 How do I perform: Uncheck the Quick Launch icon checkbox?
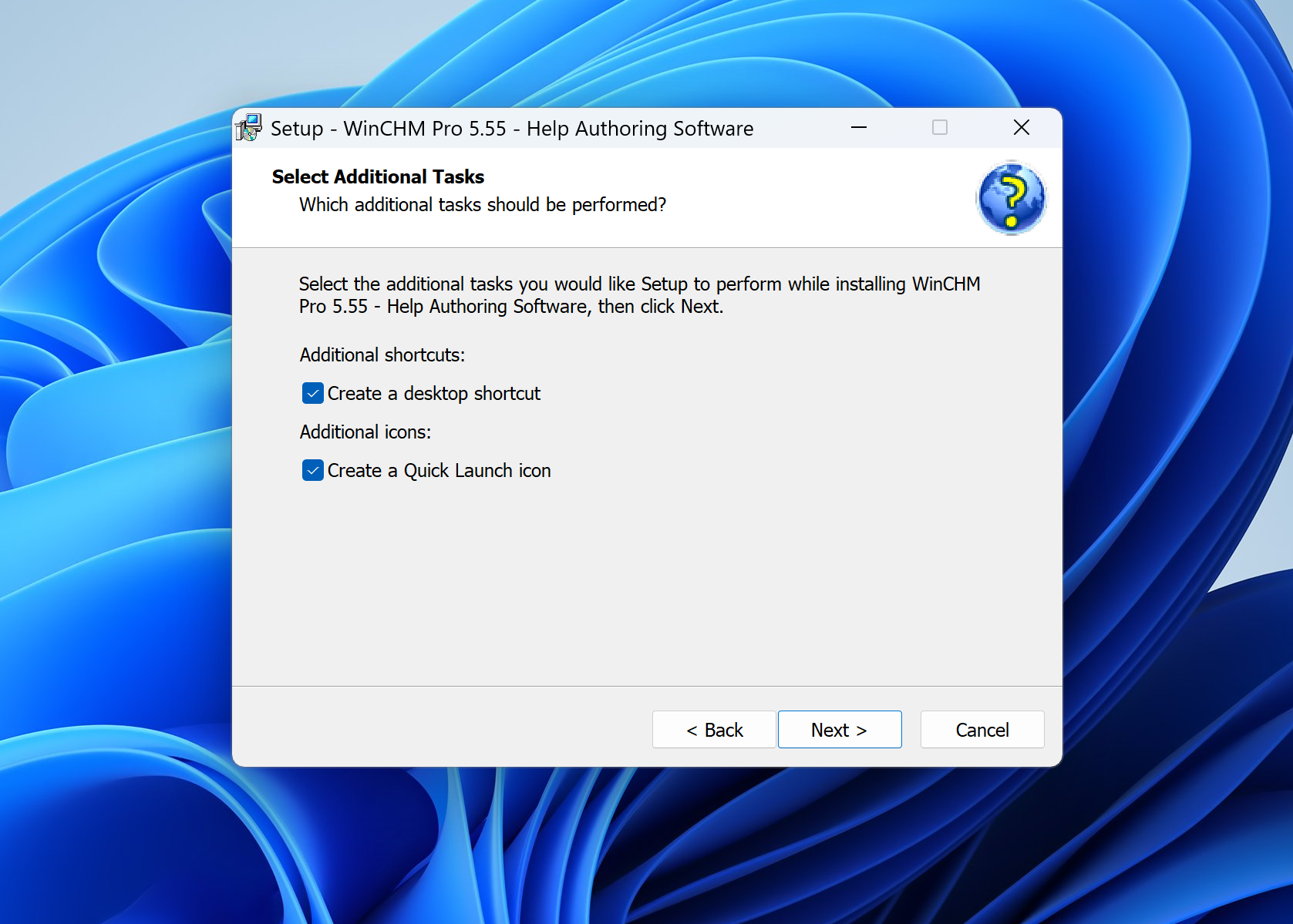pos(313,471)
